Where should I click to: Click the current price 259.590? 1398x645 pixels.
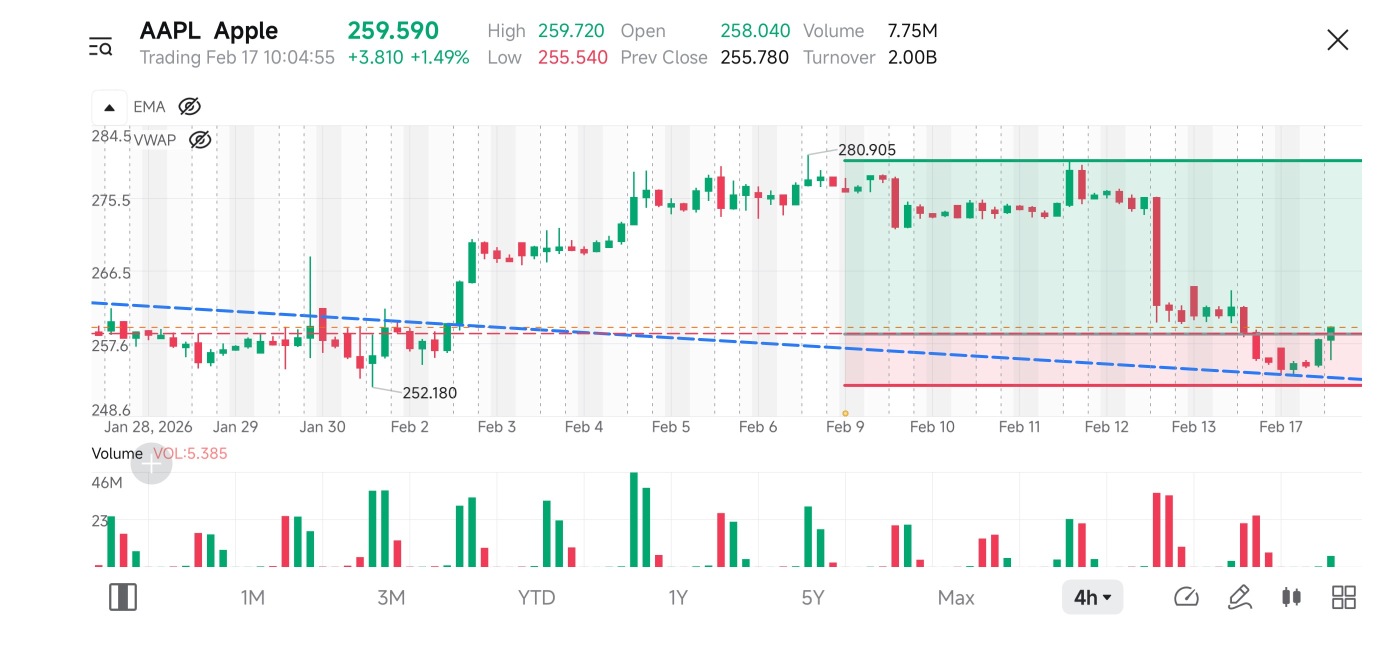[393, 31]
